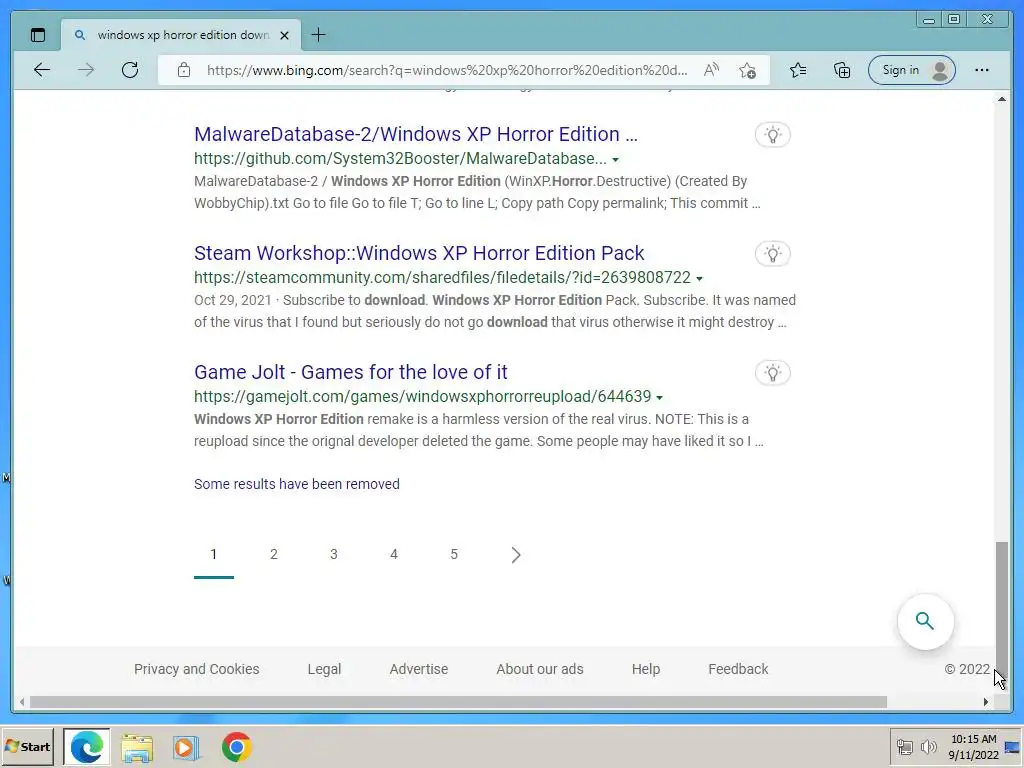Viewport: 1024px width, 768px height.
Task: Open Feedback footer link
Action: tap(738, 669)
